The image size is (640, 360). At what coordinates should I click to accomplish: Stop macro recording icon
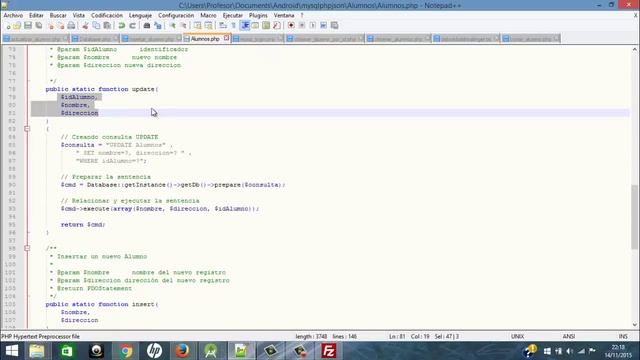302,26
